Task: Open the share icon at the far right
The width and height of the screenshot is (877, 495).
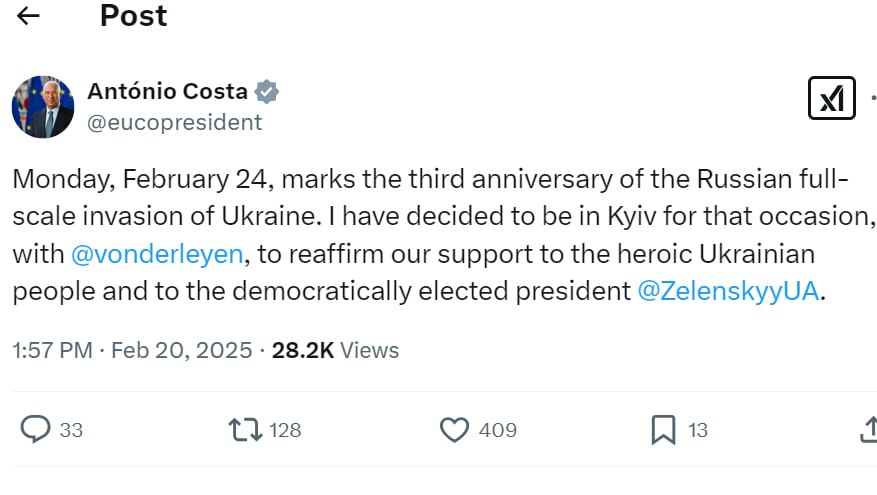Action: pyautogui.click(x=868, y=430)
